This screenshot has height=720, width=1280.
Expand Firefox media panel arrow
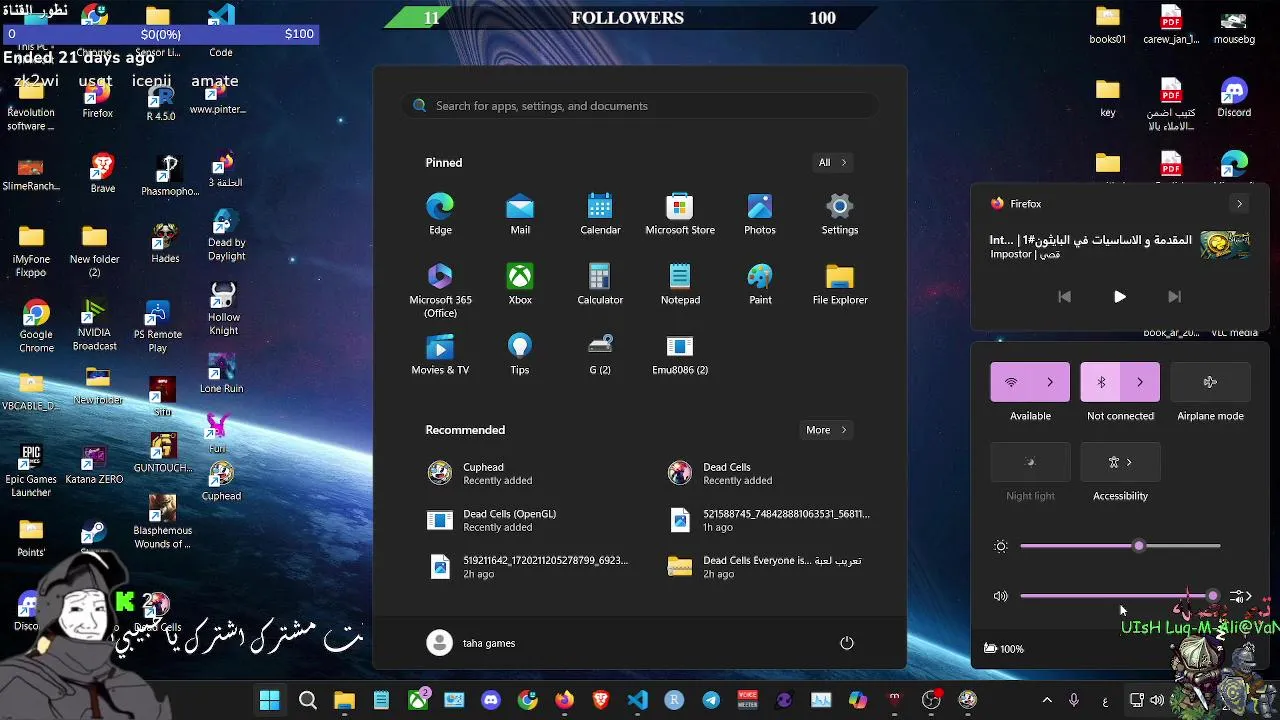(x=1239, y=204)
